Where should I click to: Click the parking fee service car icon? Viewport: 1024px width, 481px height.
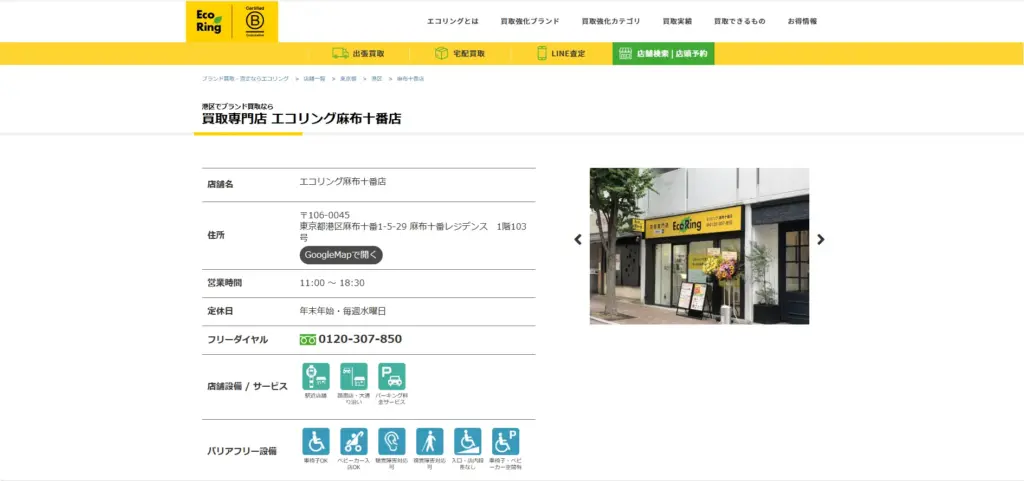[x=391, y=377]
